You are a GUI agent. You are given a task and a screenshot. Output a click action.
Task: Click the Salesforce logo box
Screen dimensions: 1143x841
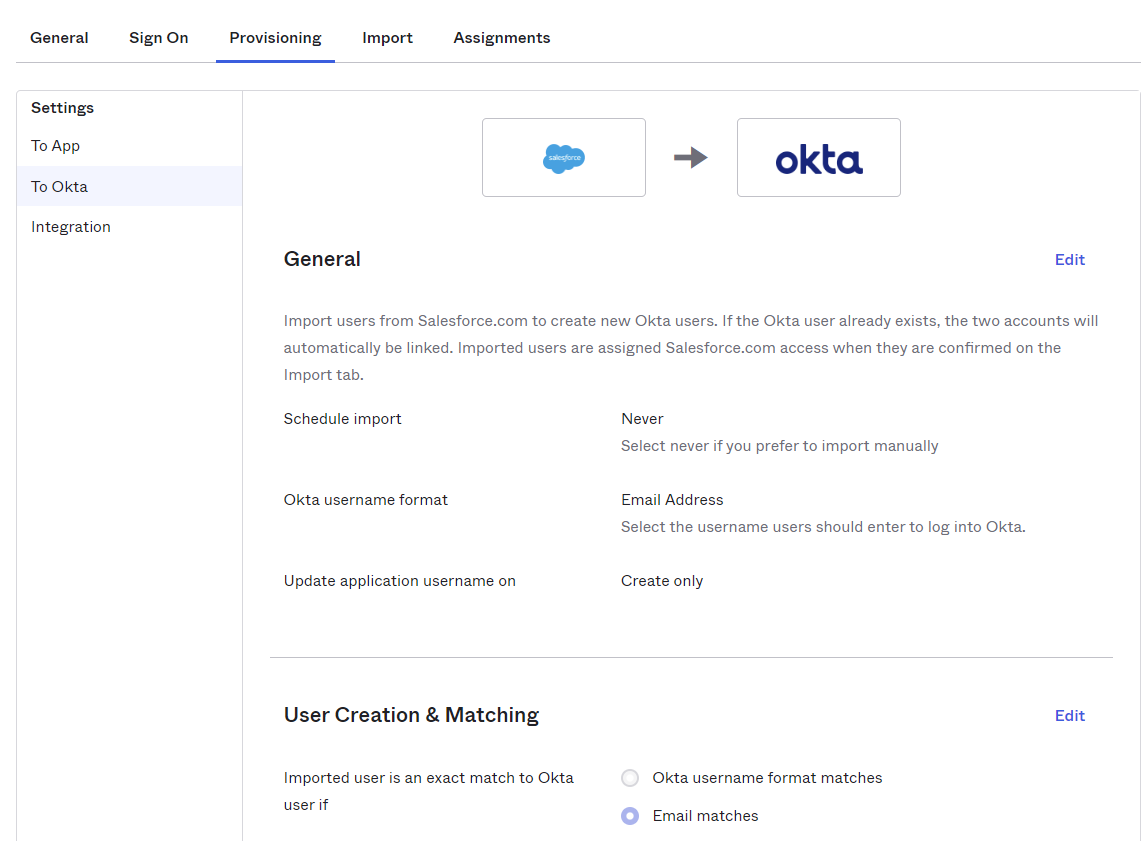point(563,157)
